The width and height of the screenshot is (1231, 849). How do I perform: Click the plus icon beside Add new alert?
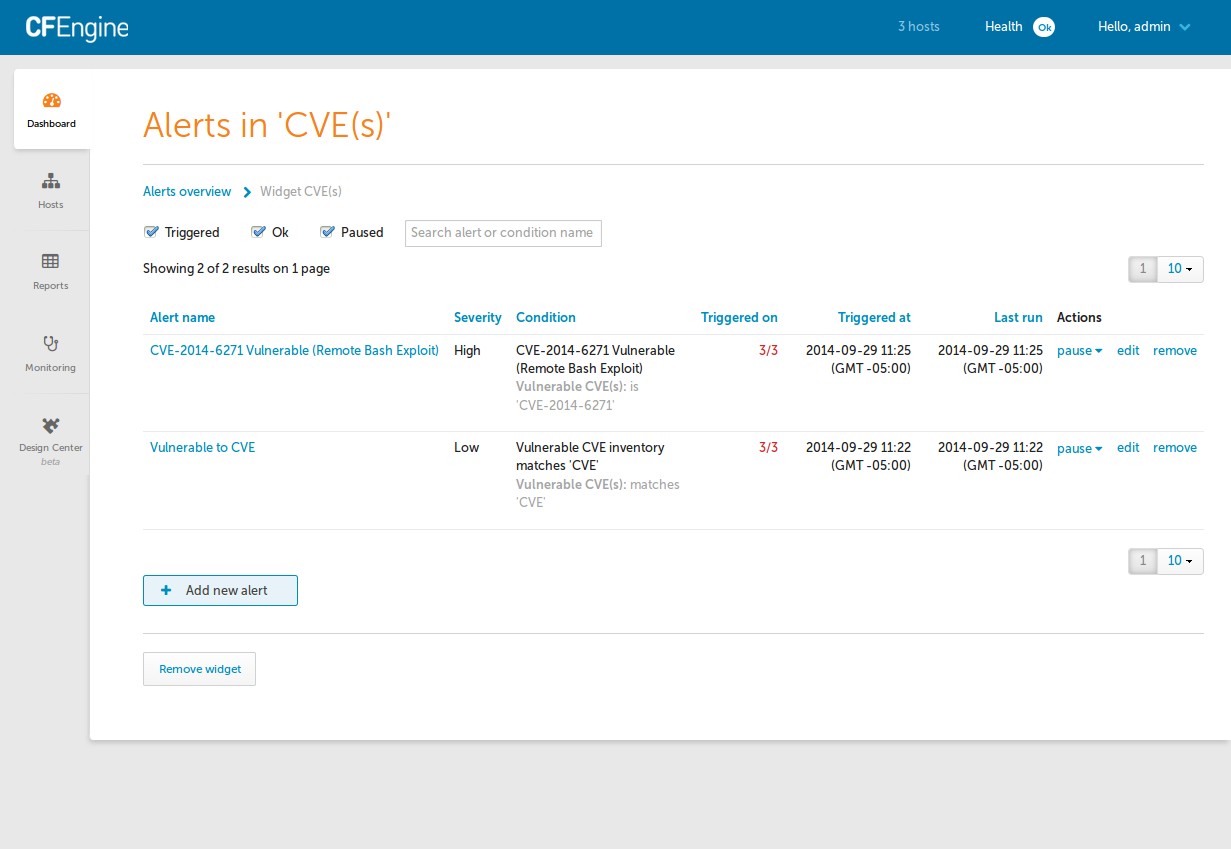166,590
